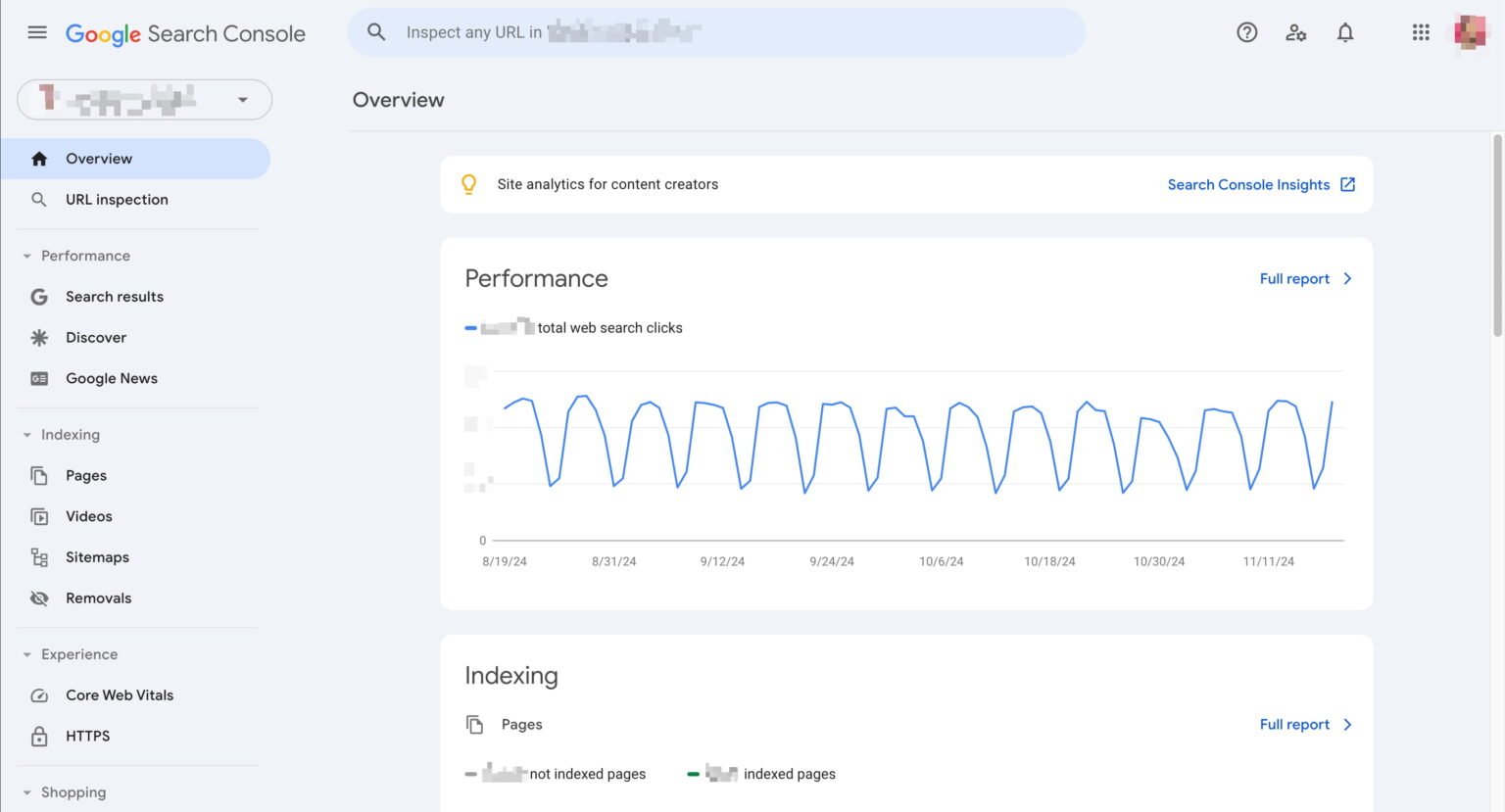Select Discover in the sidebar
1505x812 pixels.
(x=95, y=337)
